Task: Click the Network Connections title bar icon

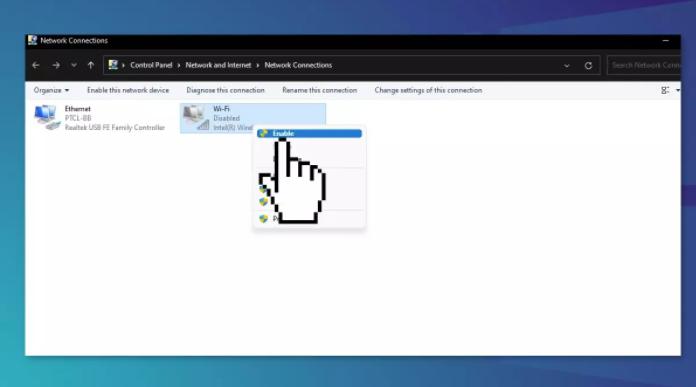Action: (32, 40)
